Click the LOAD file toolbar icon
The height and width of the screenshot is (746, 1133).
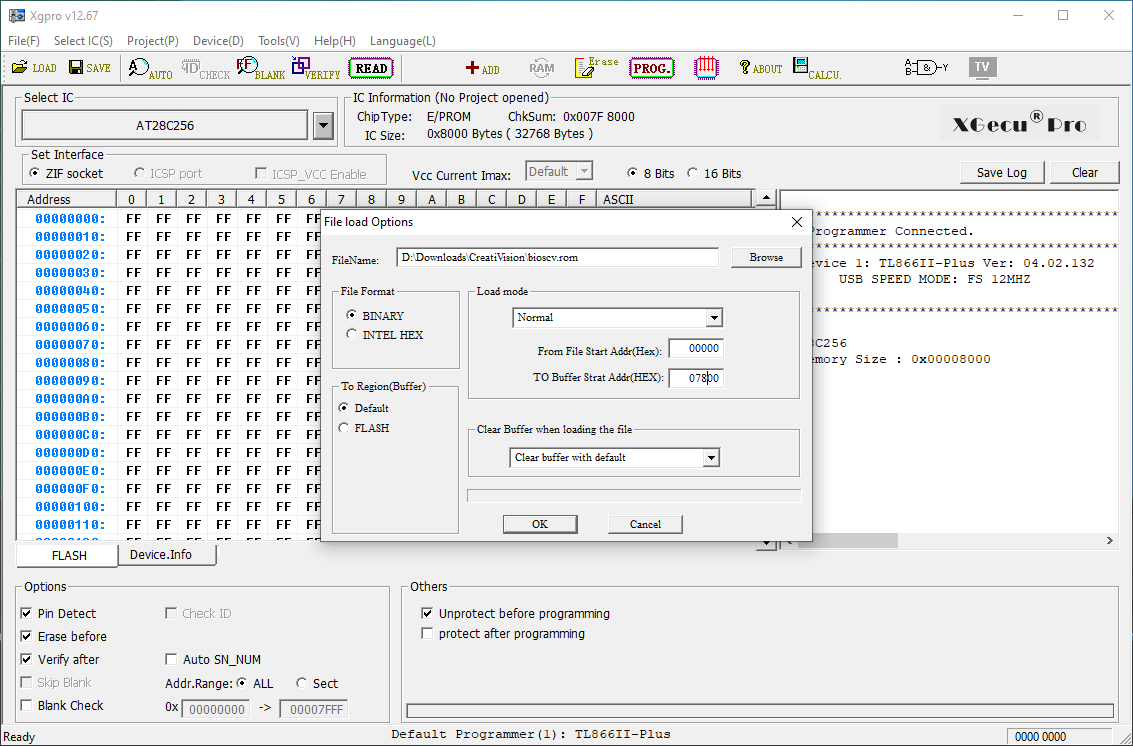(33, 68)
